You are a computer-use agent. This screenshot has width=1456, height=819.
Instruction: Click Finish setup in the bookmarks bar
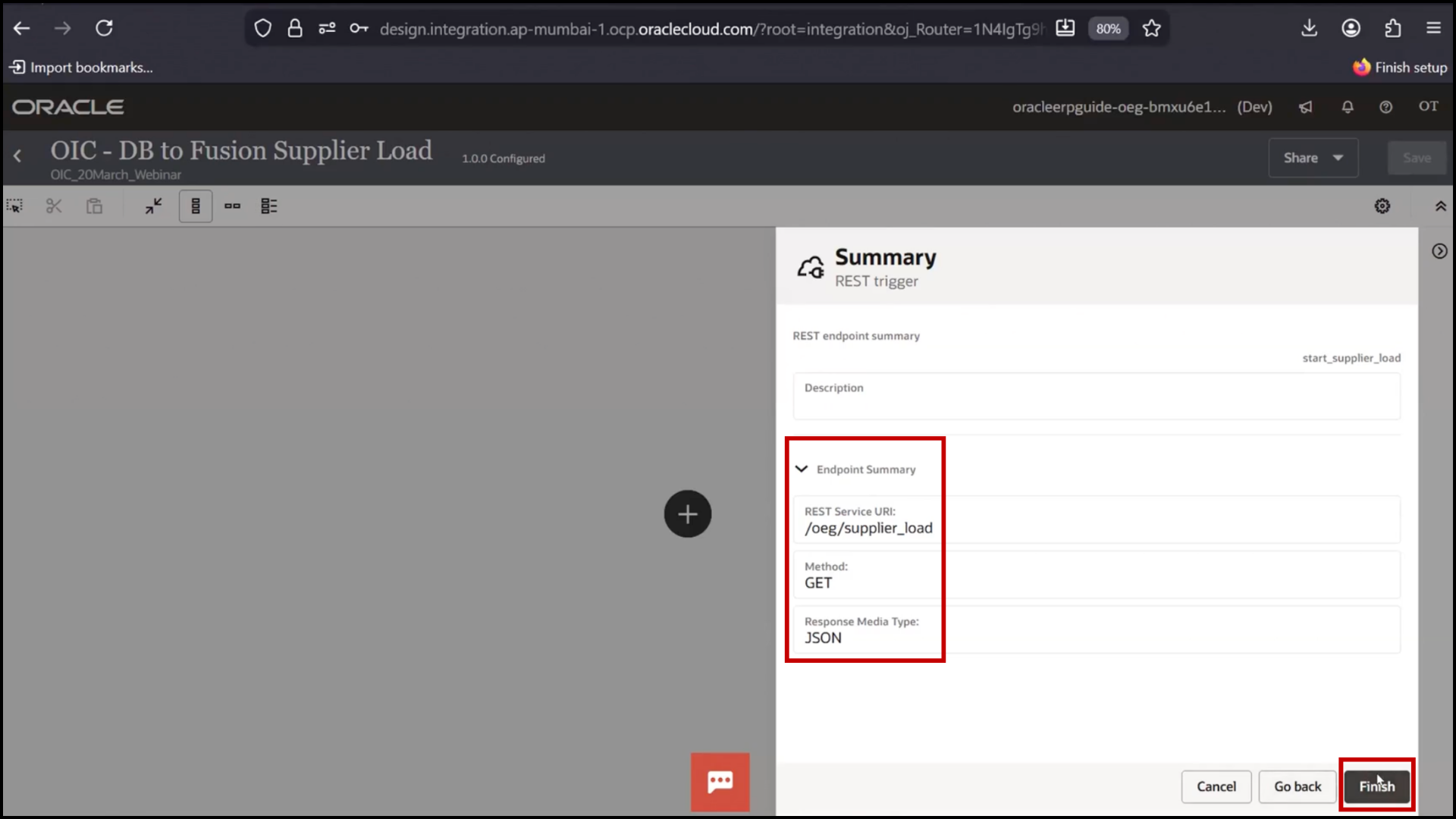(1400, 67)
